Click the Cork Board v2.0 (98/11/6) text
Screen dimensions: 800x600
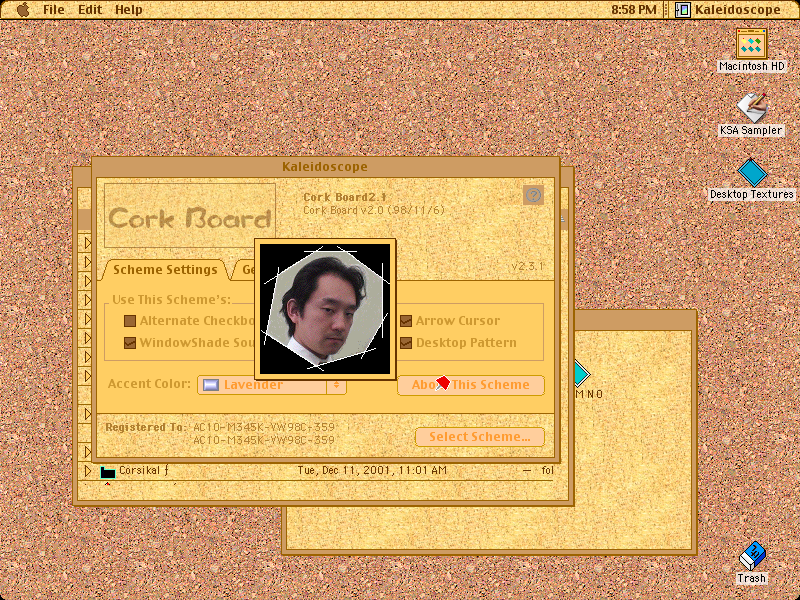(373, 210)
